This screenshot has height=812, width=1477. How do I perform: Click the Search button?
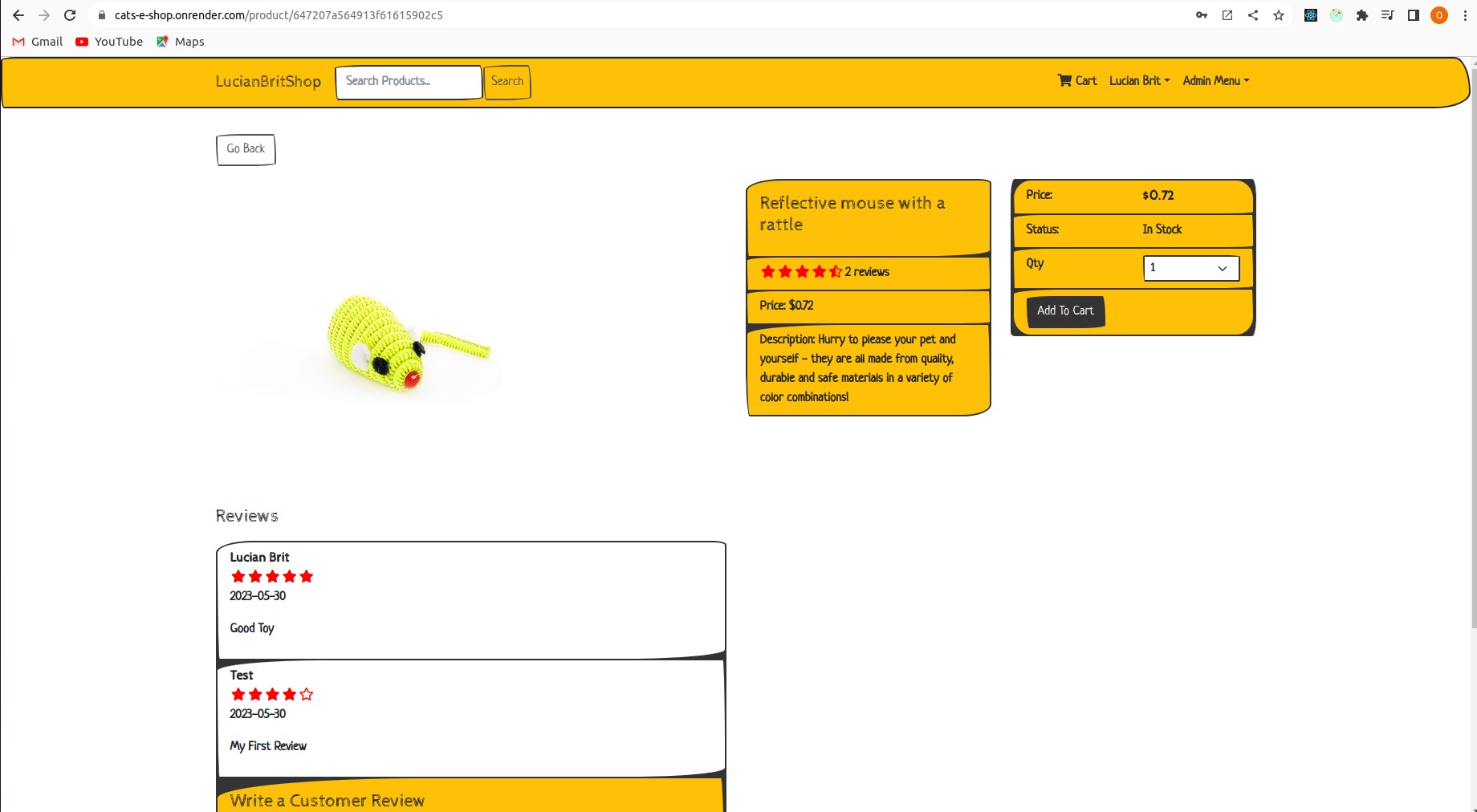pyautogui.click(x=507, y=82)
